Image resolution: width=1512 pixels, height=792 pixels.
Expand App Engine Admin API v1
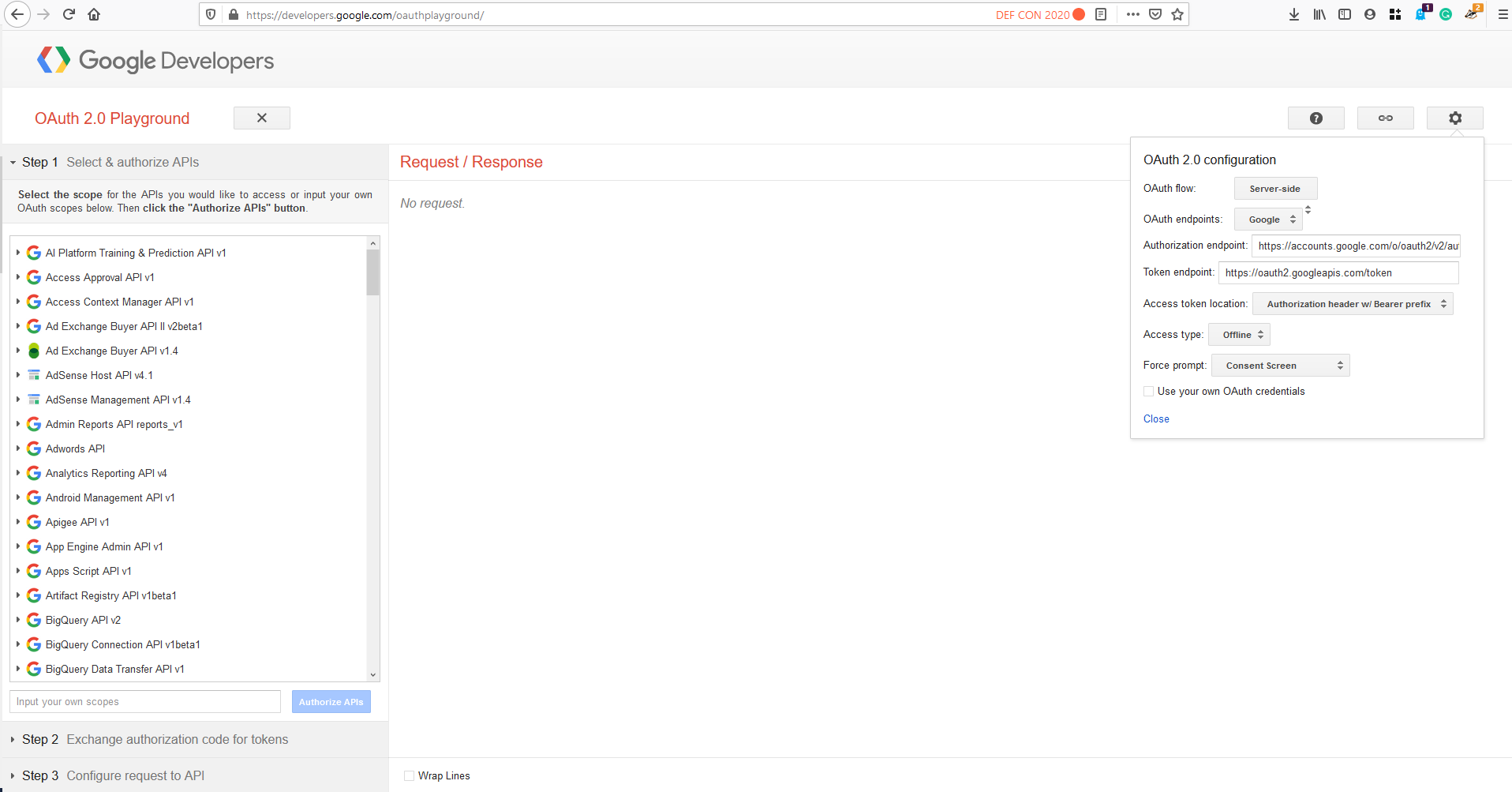pos(18,546)
